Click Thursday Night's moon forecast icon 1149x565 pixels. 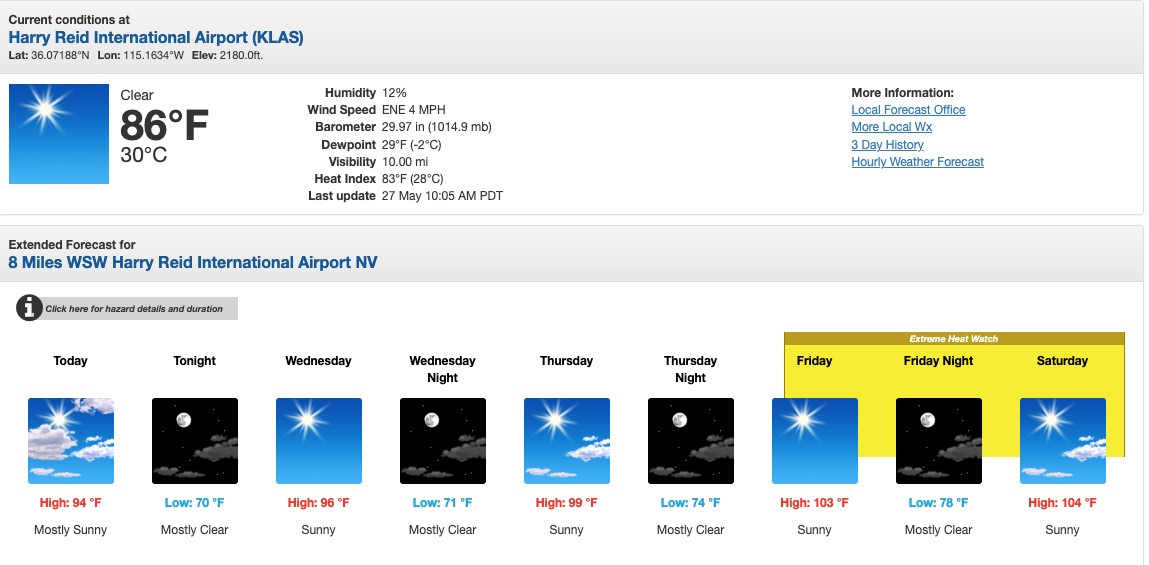pyautogui.click(x=691, y=441)
